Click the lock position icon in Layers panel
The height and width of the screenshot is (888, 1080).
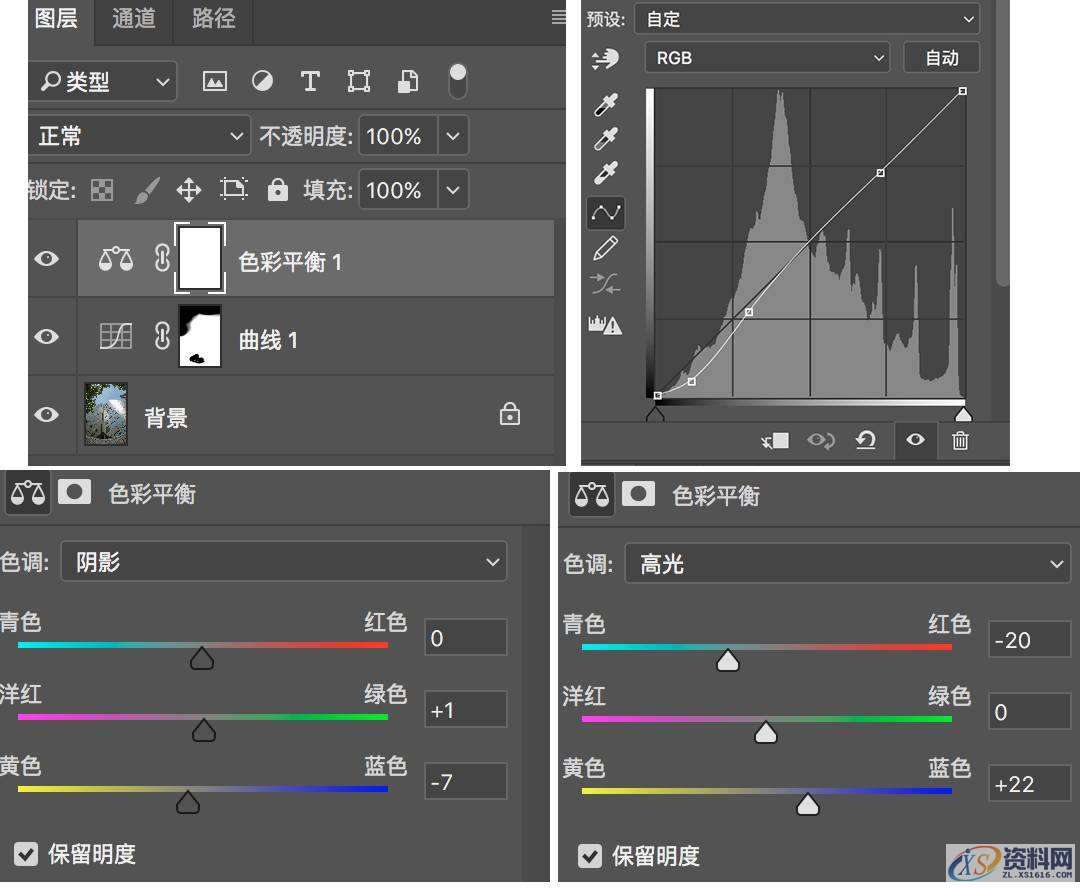click(188, 190)
